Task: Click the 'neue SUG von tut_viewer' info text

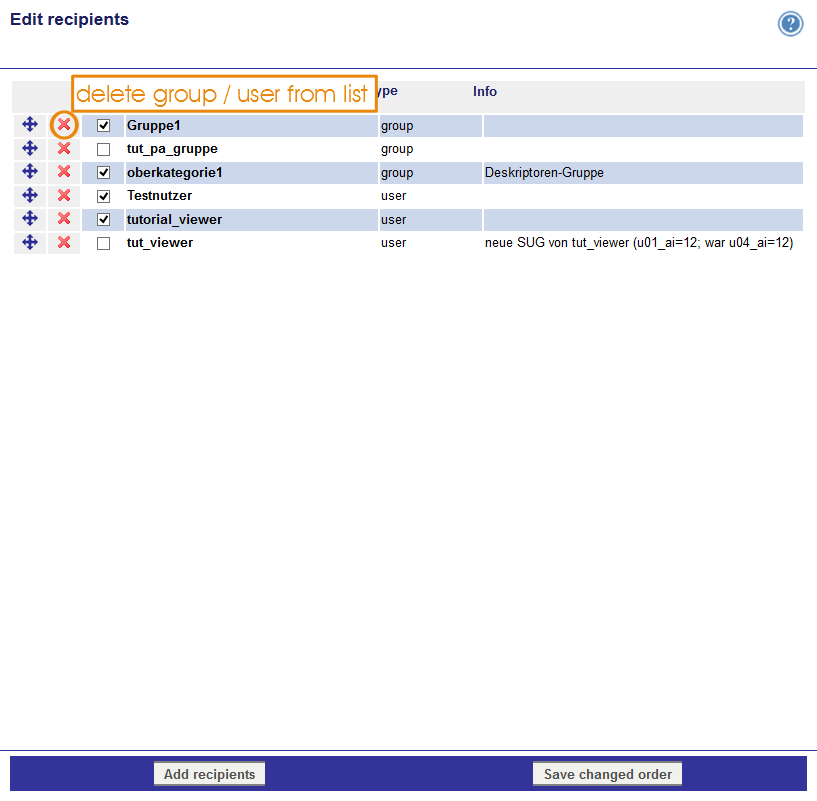Action: [x=639, y=243]
